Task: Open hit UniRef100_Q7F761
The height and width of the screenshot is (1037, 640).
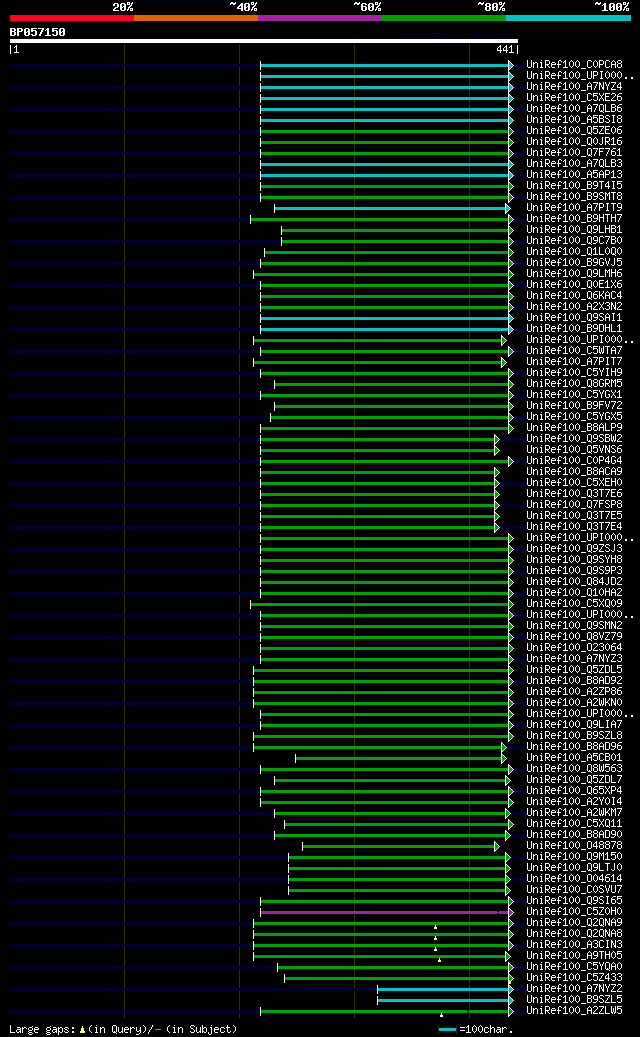Action: [x=574, y=153]
